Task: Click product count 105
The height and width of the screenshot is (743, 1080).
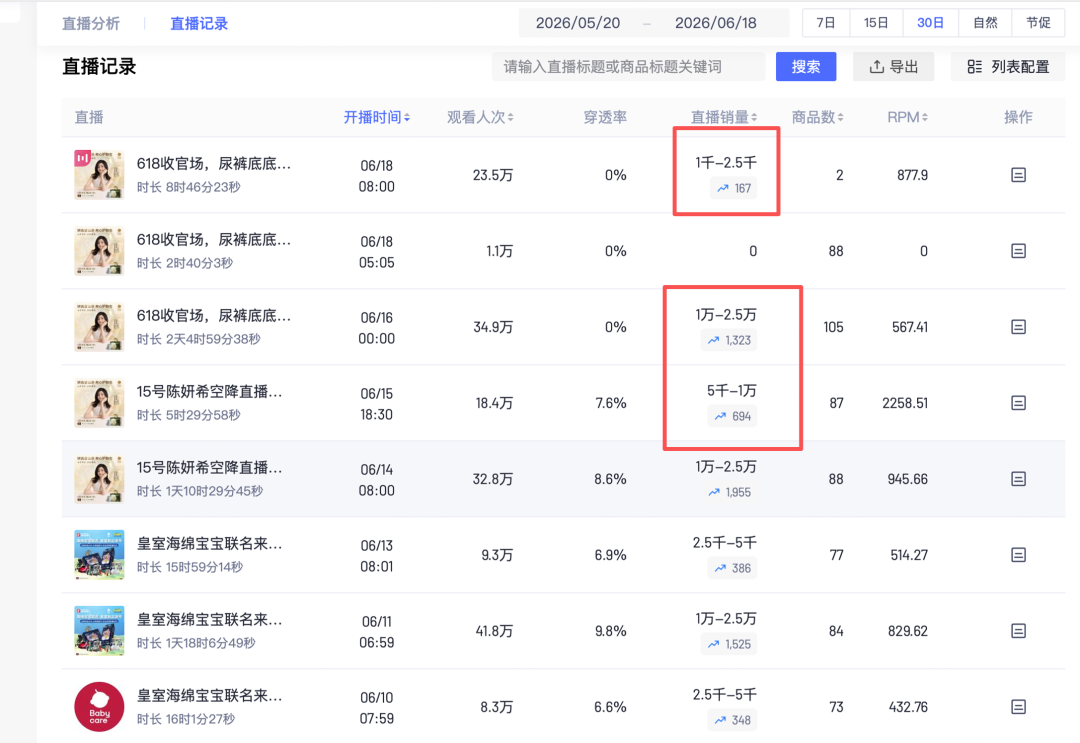Action: [x=833, y=326]
